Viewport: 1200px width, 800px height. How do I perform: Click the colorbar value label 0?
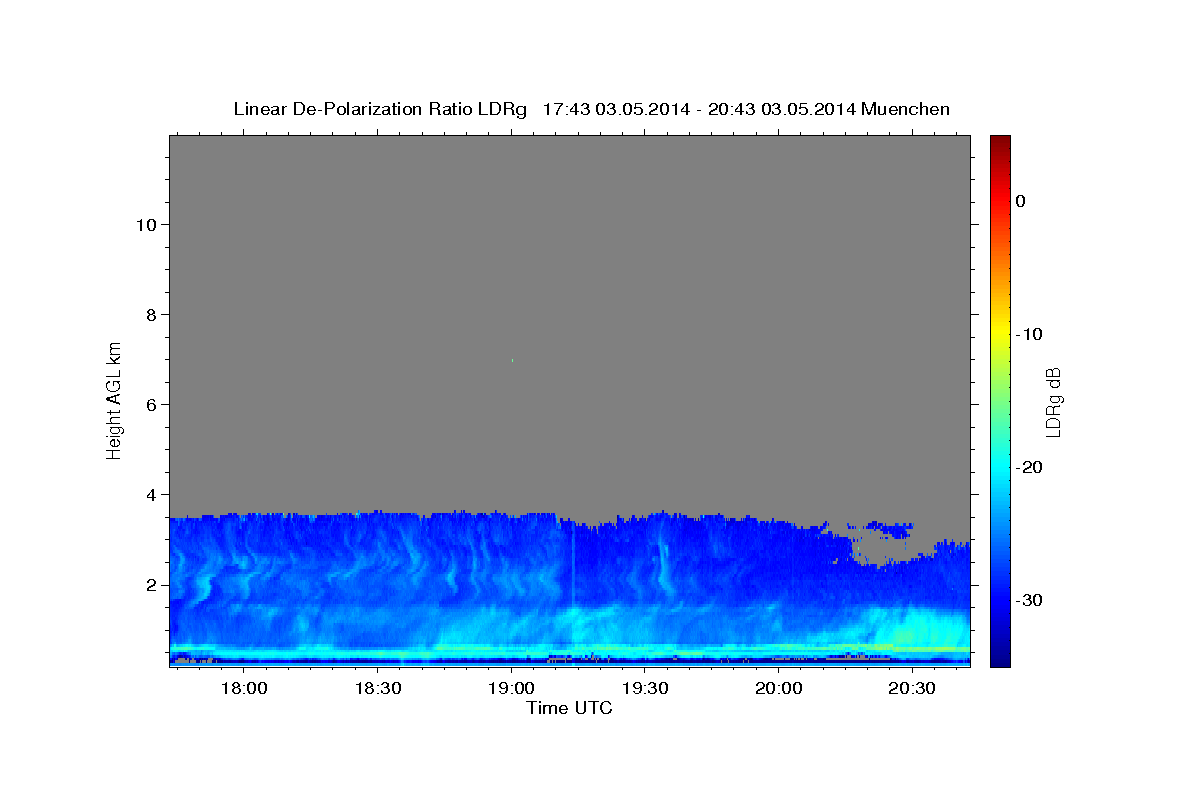coord(1020,201)
